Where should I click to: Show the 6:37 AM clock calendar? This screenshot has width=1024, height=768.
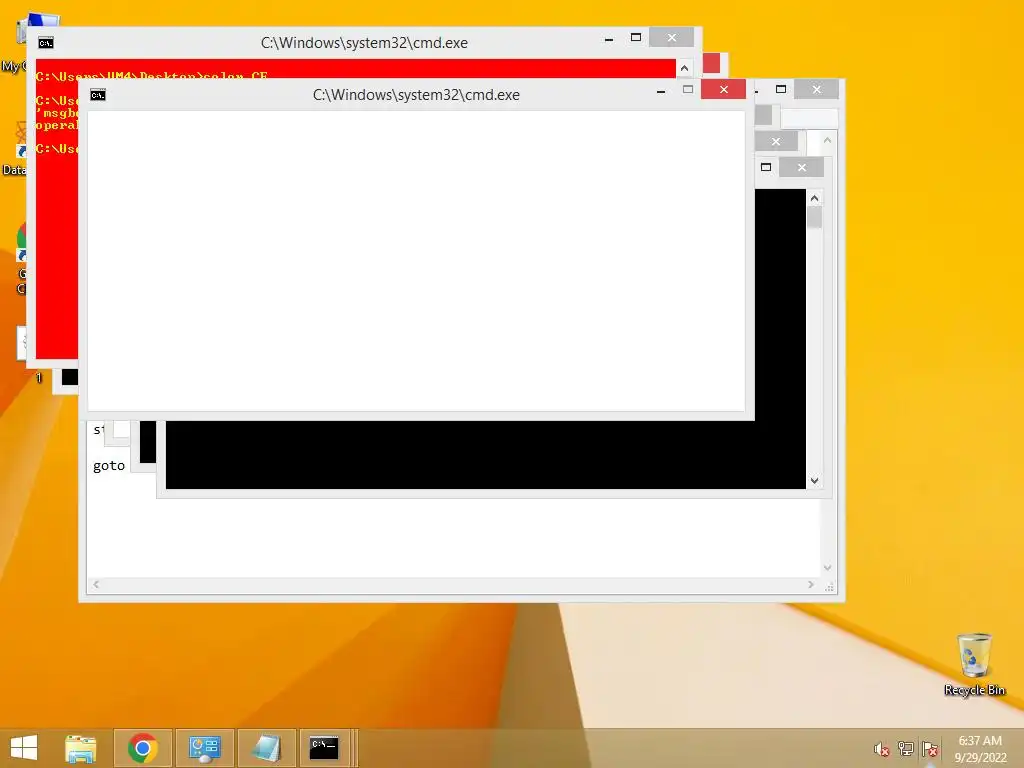pyautogui.click(x=980, y=749)
